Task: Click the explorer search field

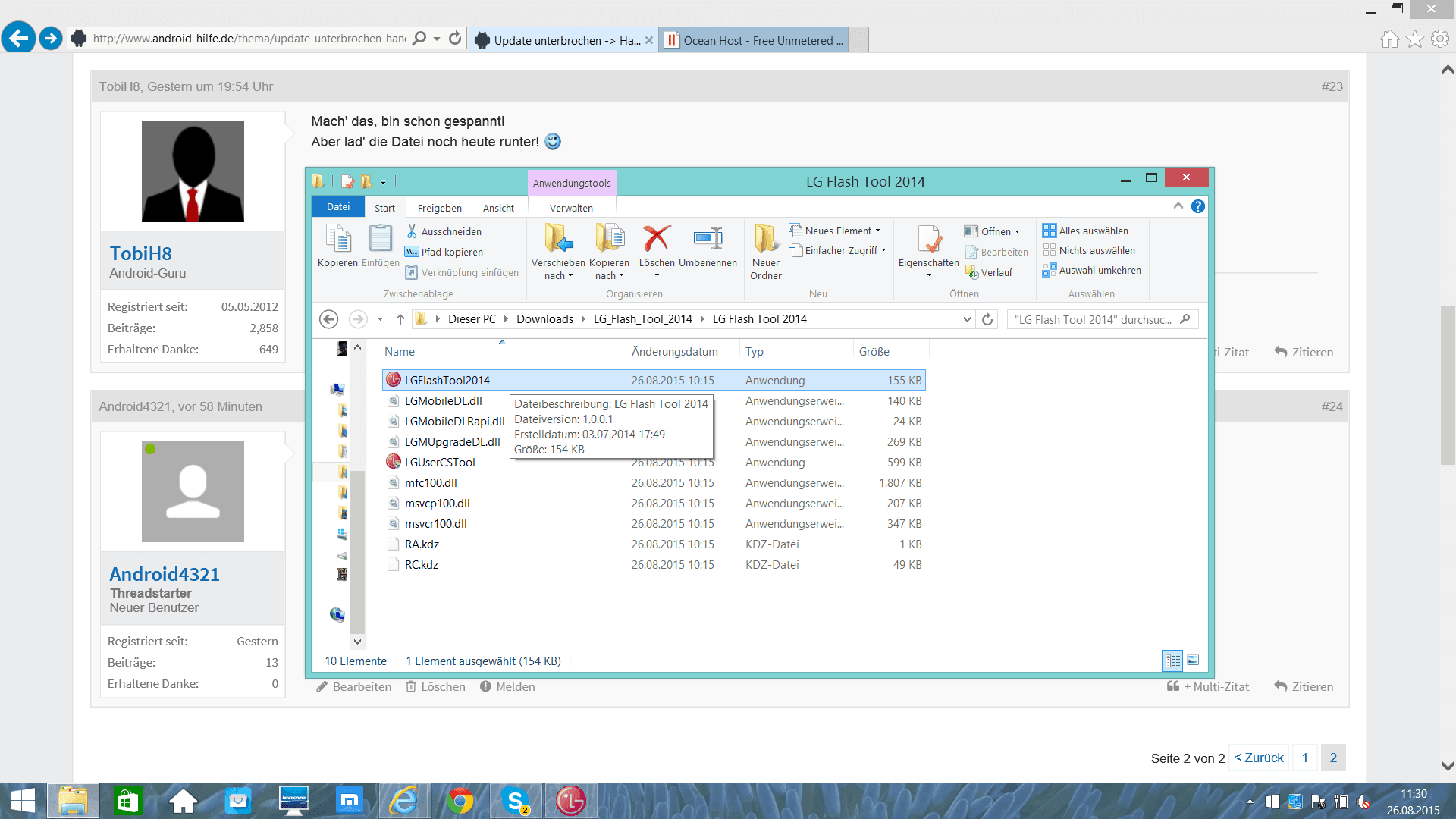Action: pyautogui.click(x=1103, y=319)
